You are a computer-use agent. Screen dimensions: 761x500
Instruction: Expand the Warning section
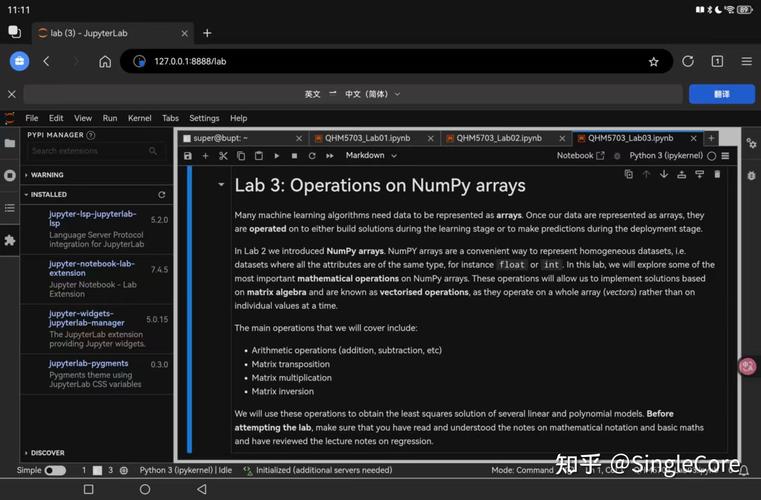point(47,175)
